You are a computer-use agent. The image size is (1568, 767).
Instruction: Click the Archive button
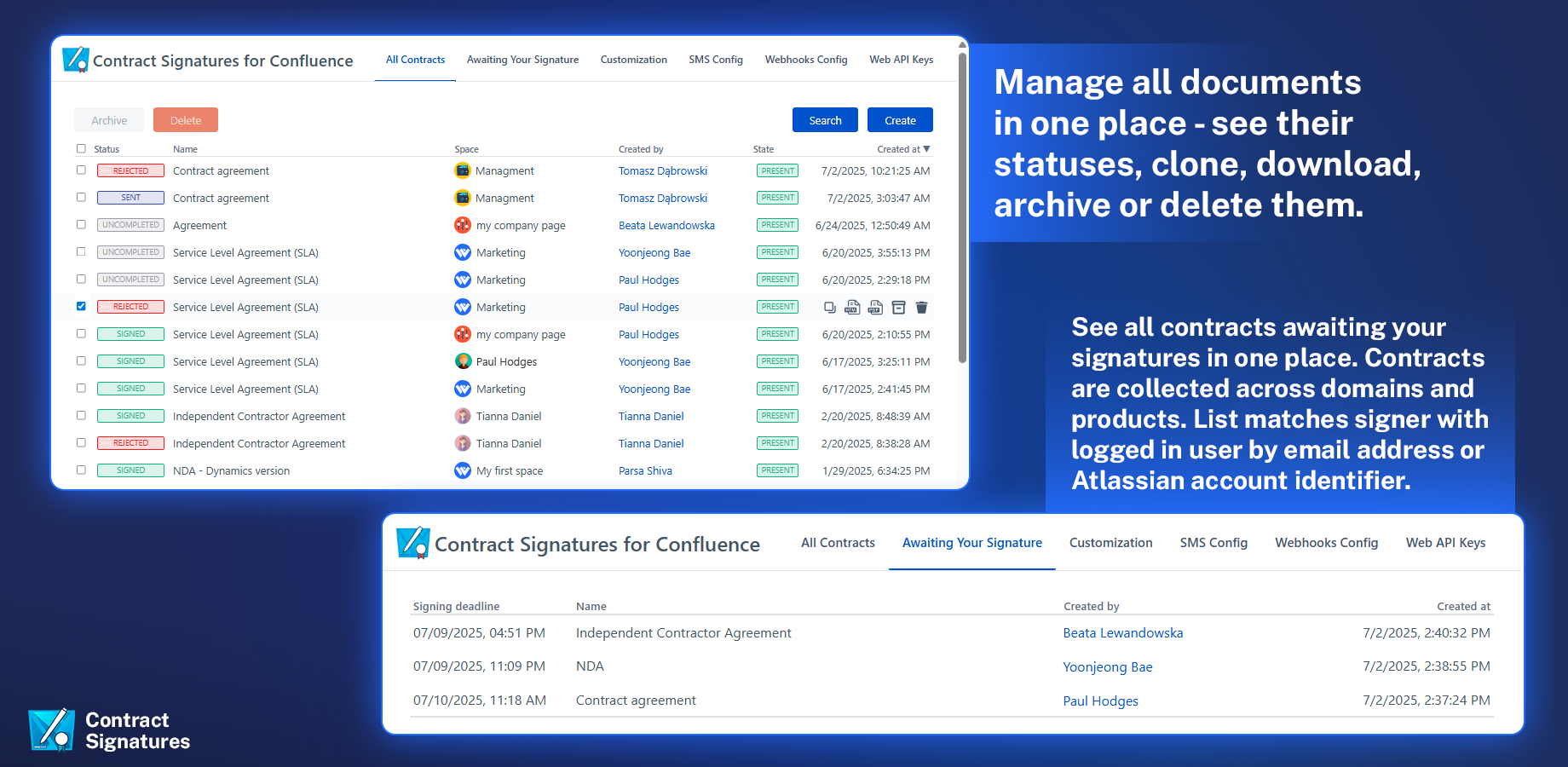point(109,120)
